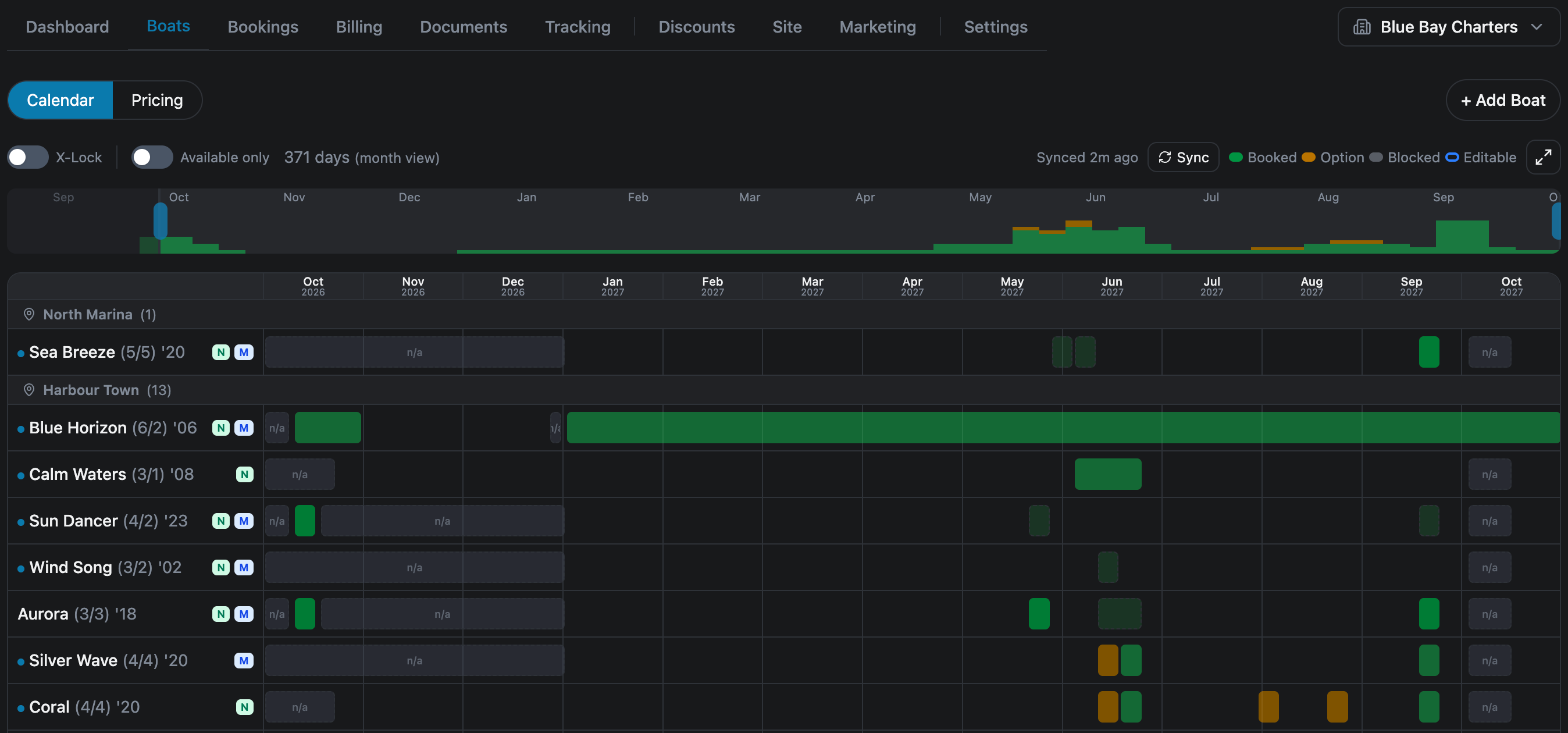Open the Billing tab

[359, 27]
